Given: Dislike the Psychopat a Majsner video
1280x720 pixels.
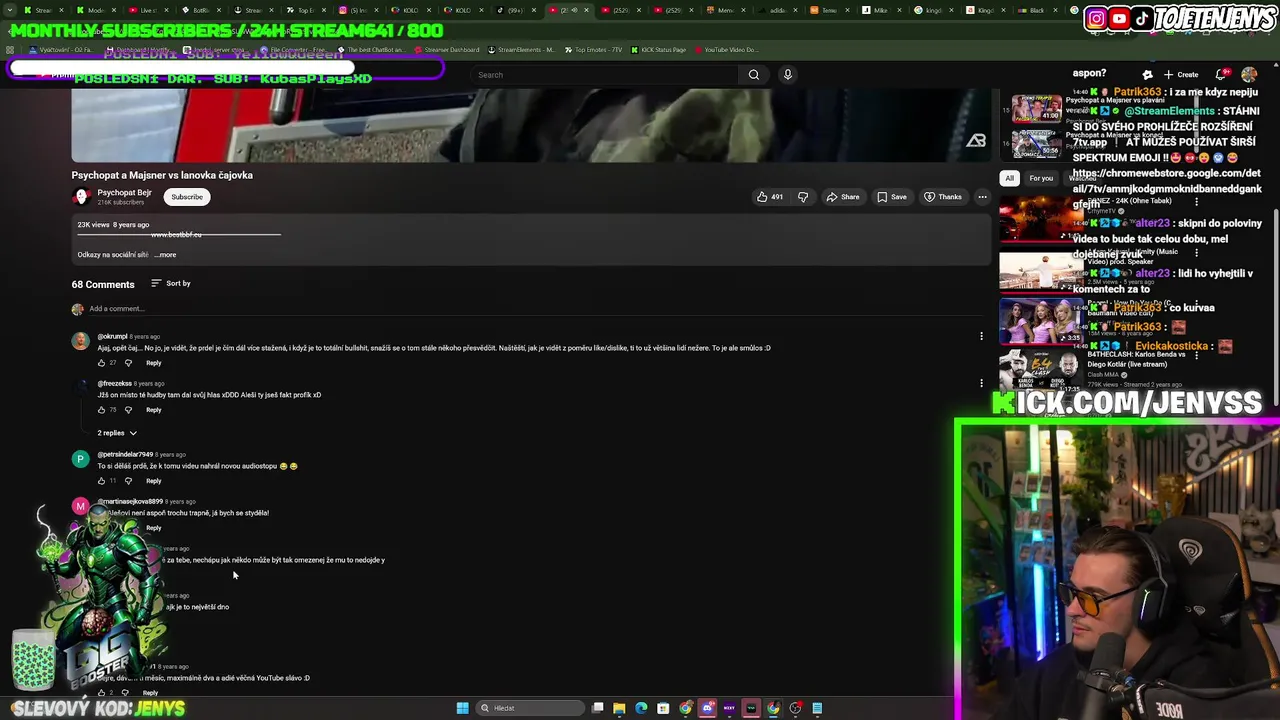Looking at the screenshot, I should click(x=802, y=197).
